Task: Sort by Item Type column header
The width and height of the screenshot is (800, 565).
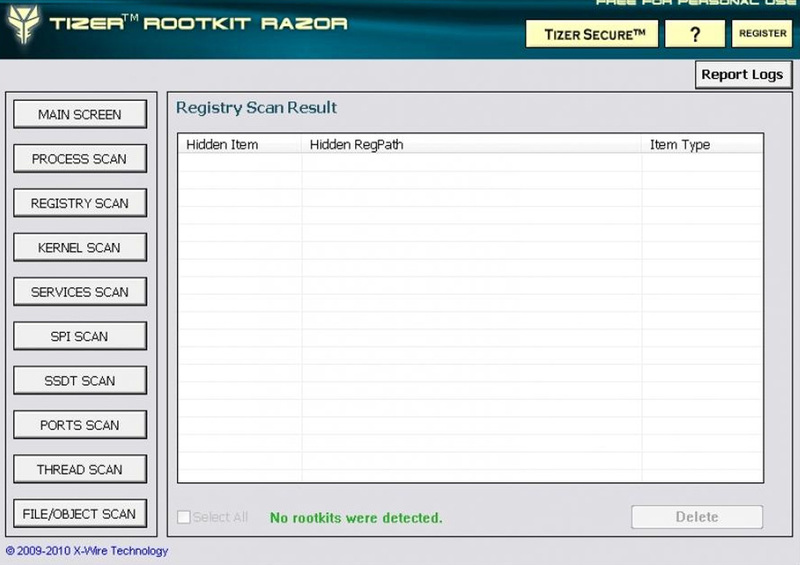Action: click(x=702, y=144)
